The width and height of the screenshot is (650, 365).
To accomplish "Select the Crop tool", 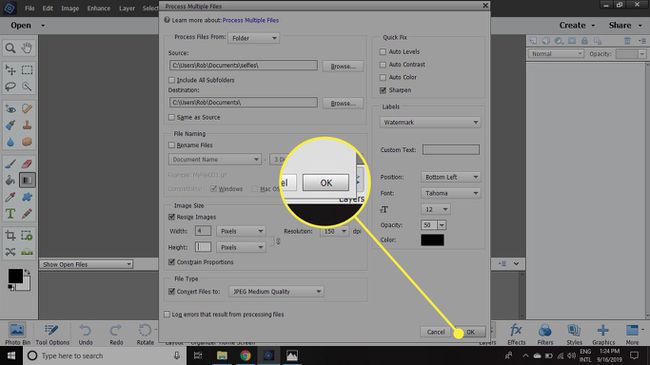I will (10, 236).
